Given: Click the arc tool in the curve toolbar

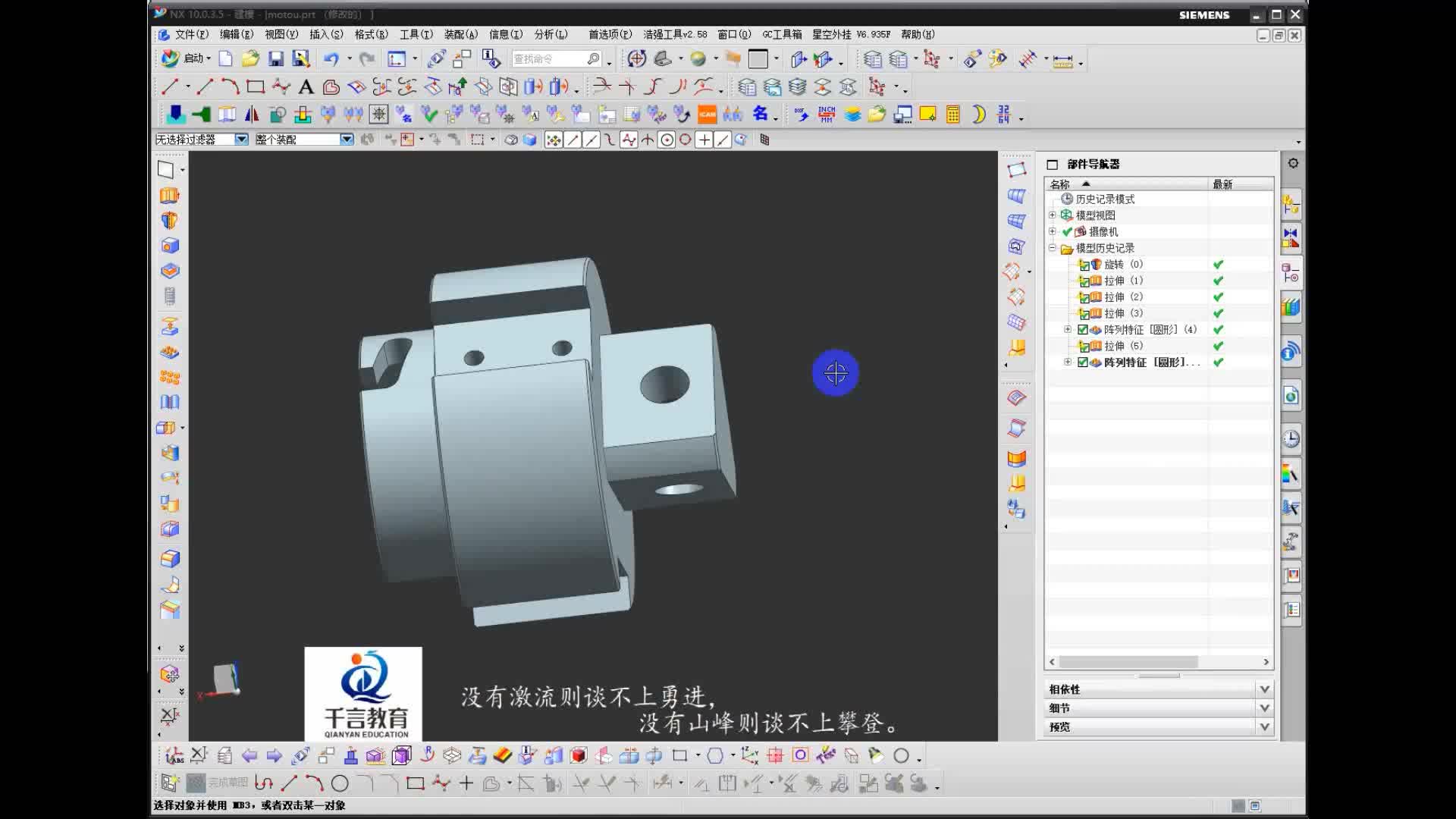Looking at the screenshot, I should (230, 87).
